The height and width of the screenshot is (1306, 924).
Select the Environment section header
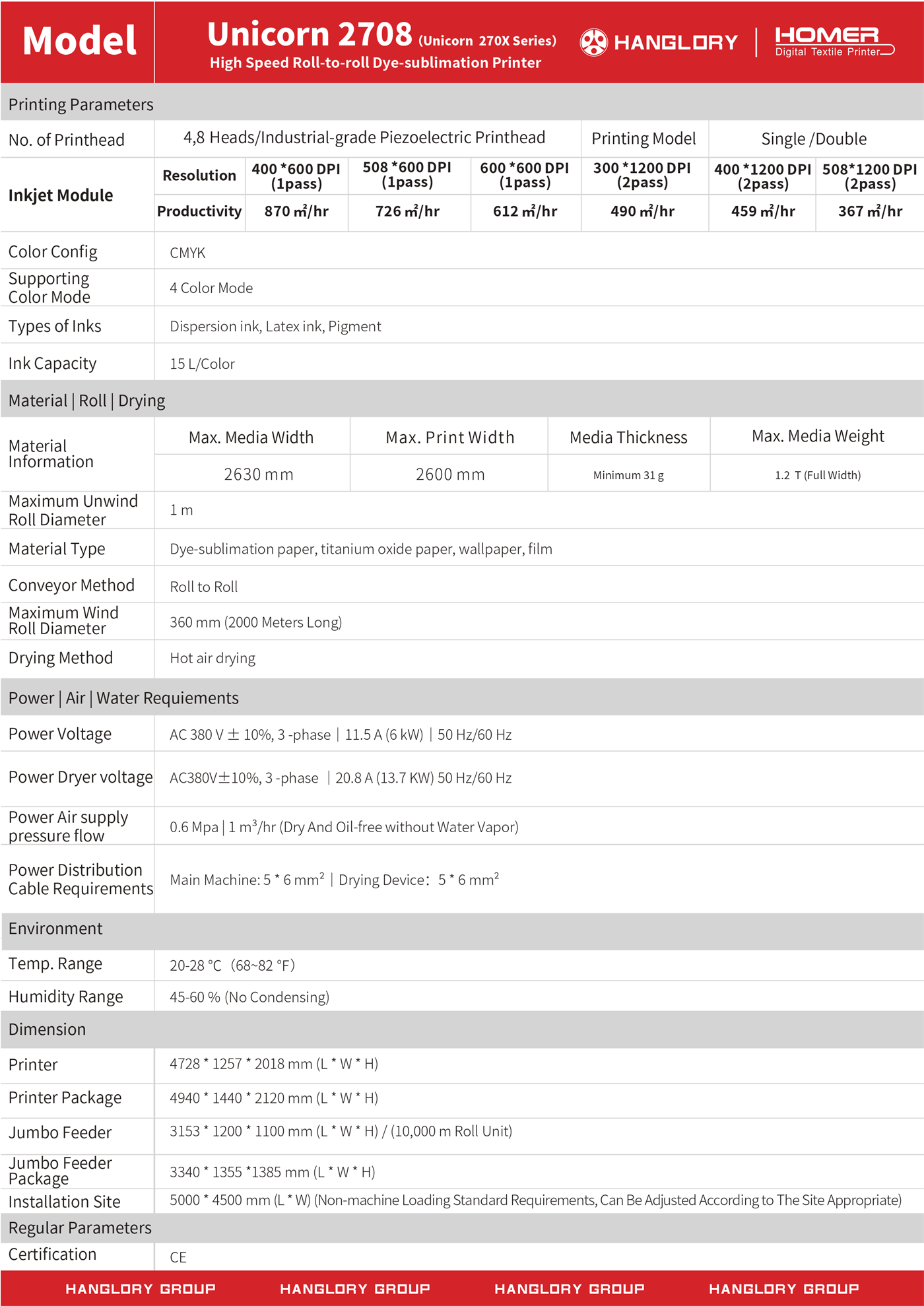click(55, 929)
